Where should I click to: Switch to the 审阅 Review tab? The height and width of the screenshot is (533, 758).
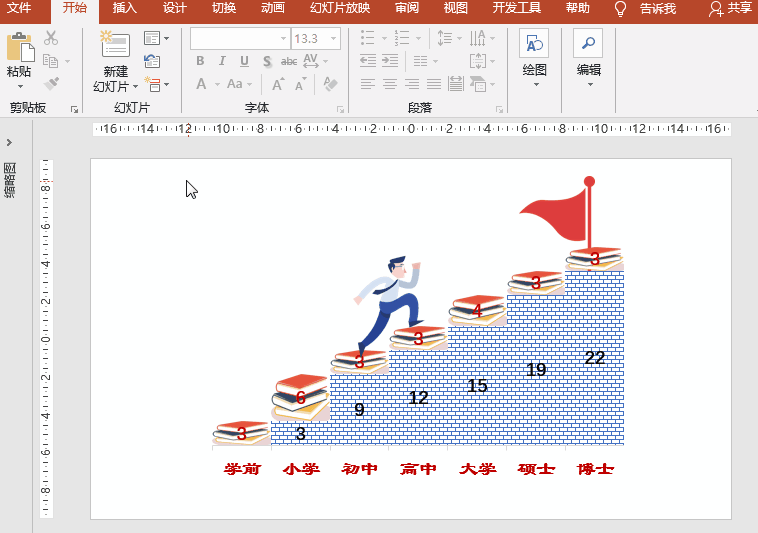[x=407, y=8]
